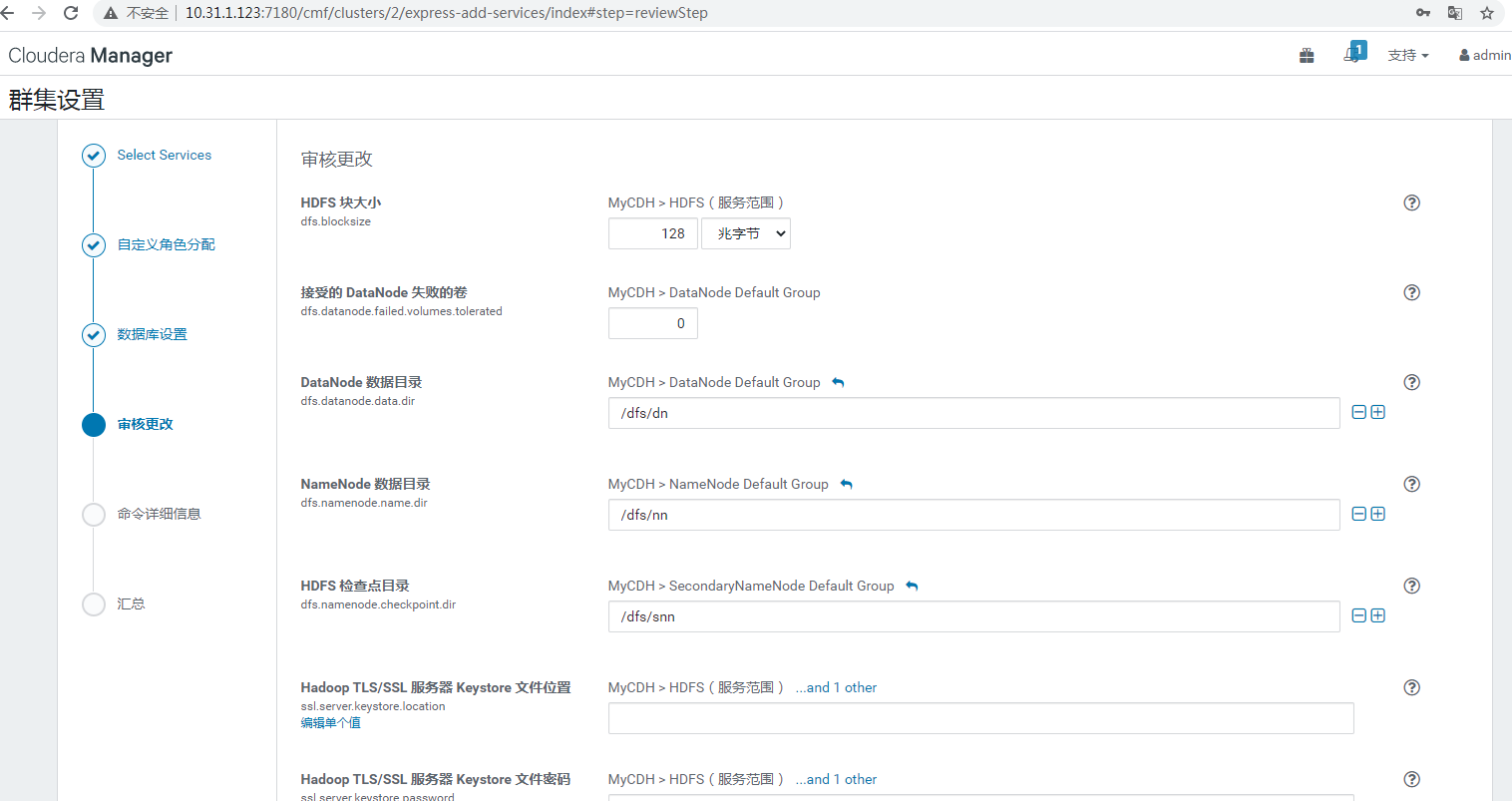Open help for Keystore file password

(x=1411, y=779)
